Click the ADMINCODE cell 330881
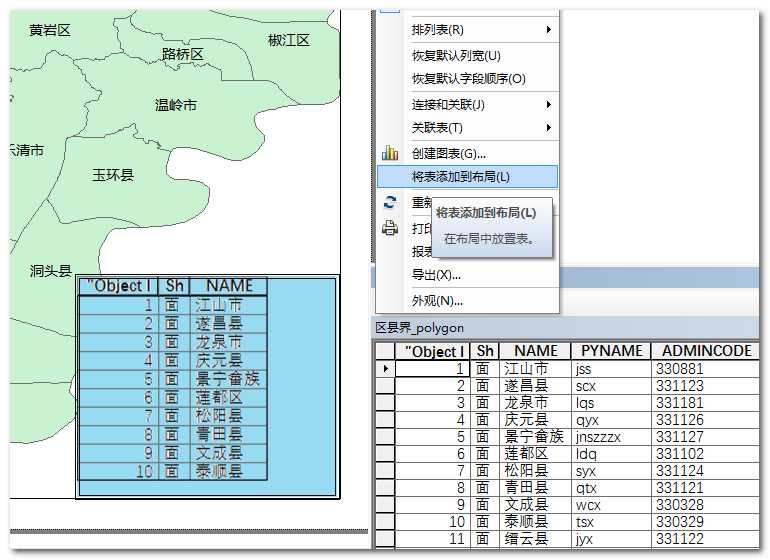Screen dimensions: 770x560 (x=706, y=368)
